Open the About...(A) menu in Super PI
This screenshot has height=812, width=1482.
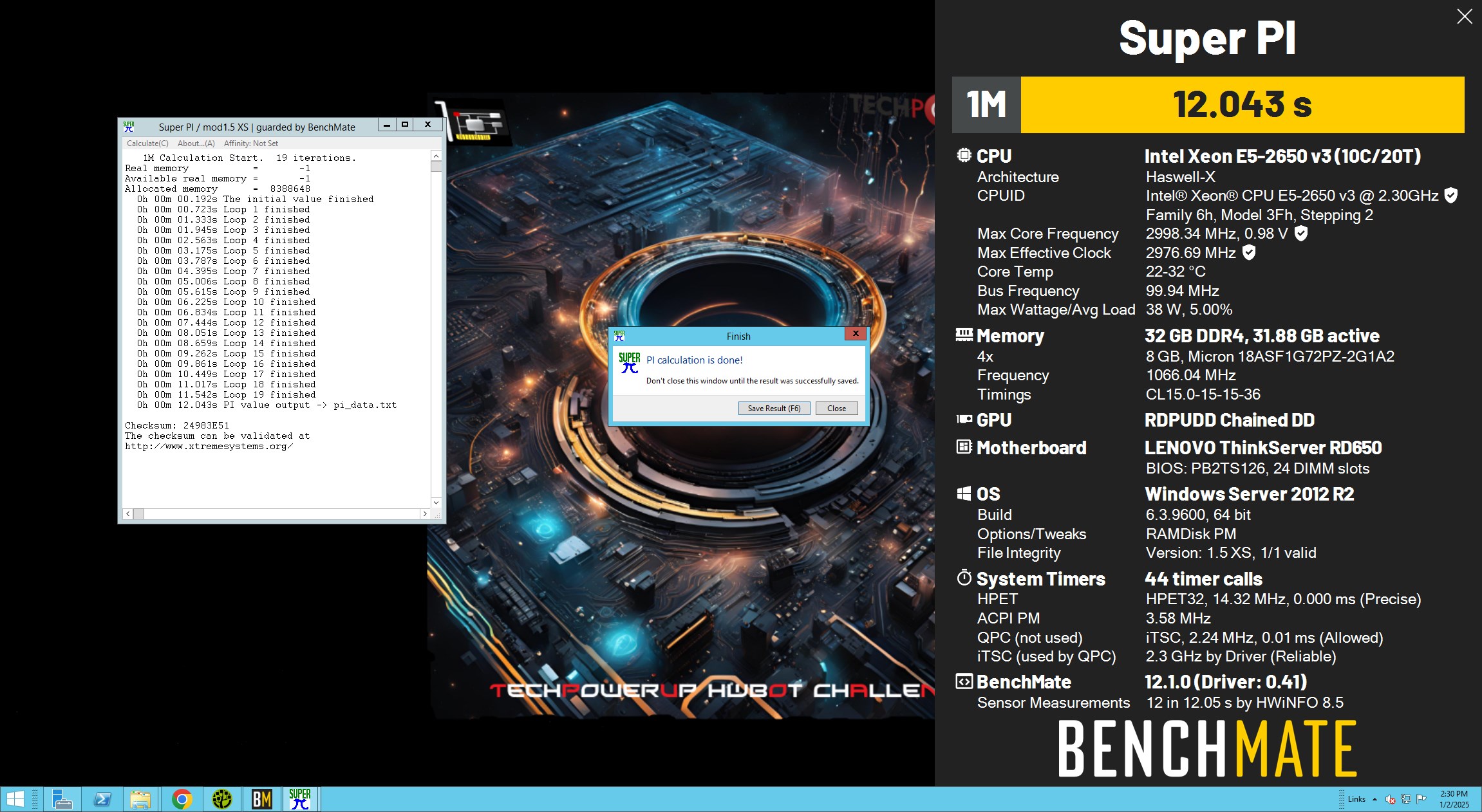point(196,143)
